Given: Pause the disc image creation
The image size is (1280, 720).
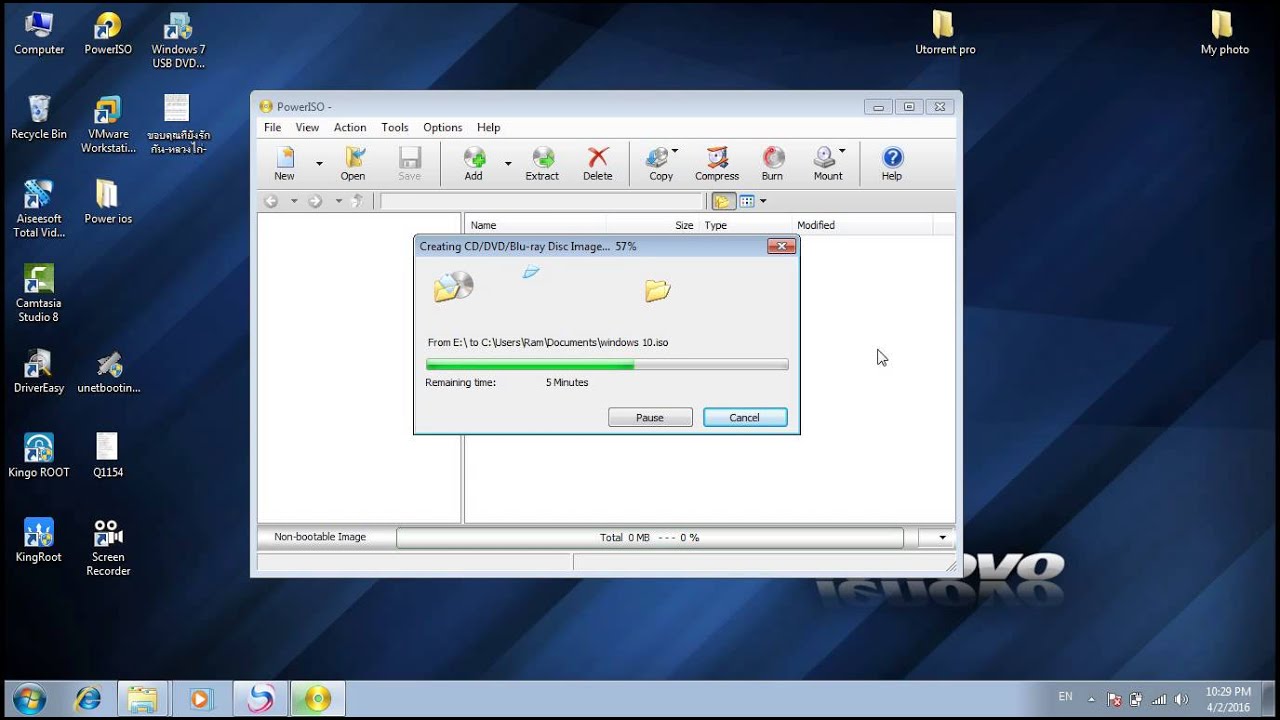Looking at the screenshot, I should [650, 417].
